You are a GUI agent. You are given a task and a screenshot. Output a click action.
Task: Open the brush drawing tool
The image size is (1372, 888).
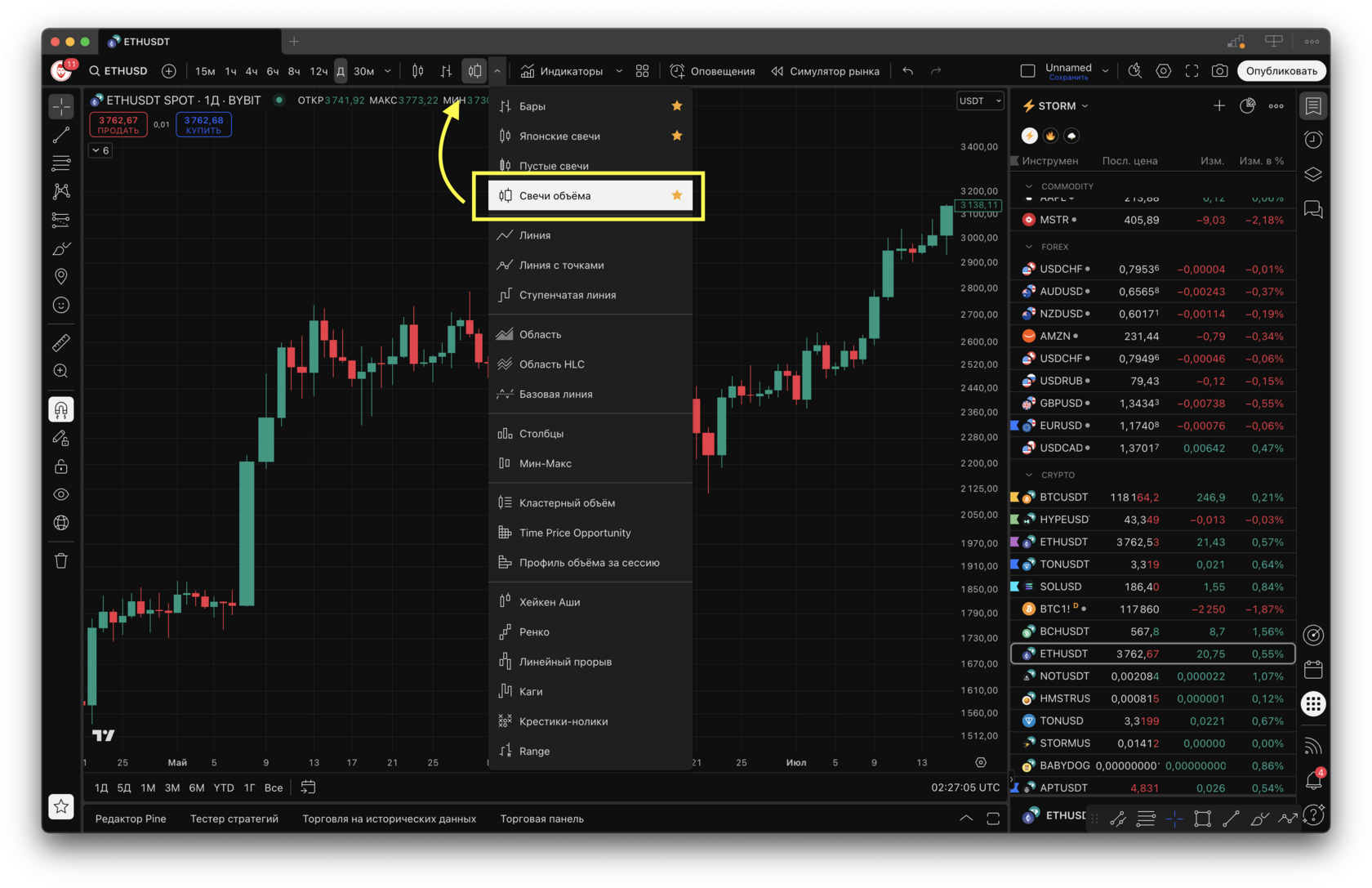point(61,248)
